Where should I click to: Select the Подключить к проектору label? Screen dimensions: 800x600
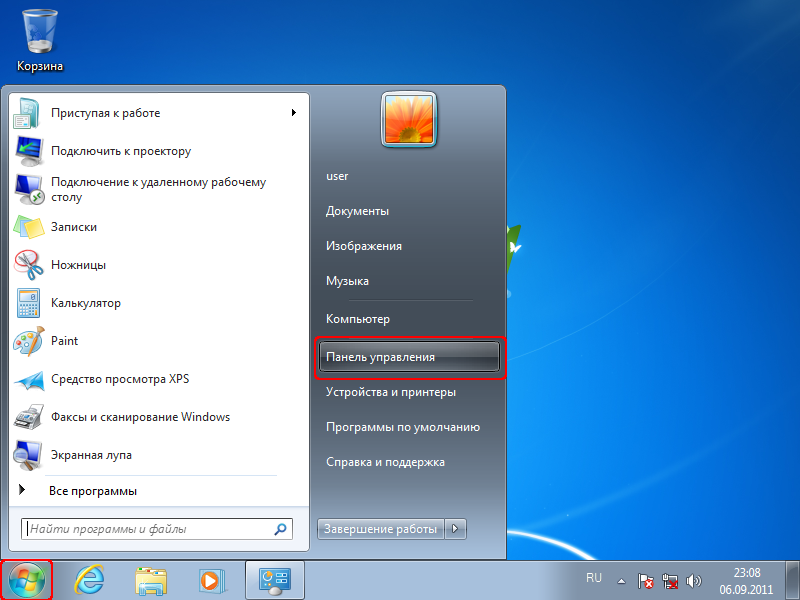[x=121, y=152]
